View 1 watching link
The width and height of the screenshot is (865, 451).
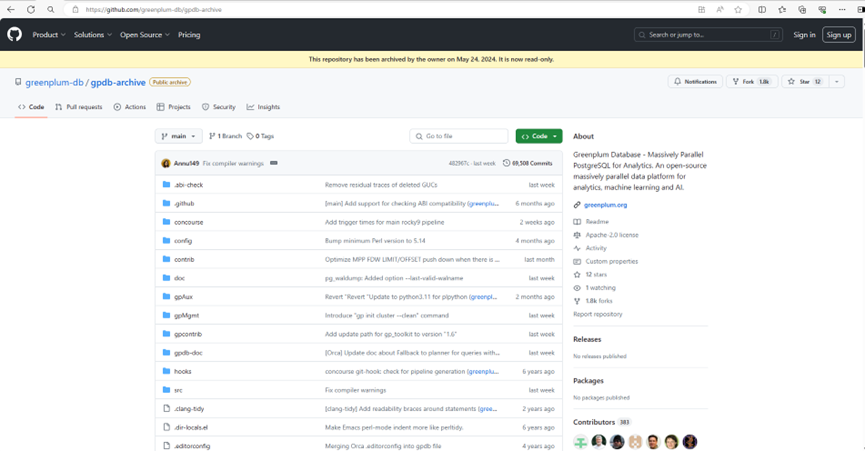[600, 288]
